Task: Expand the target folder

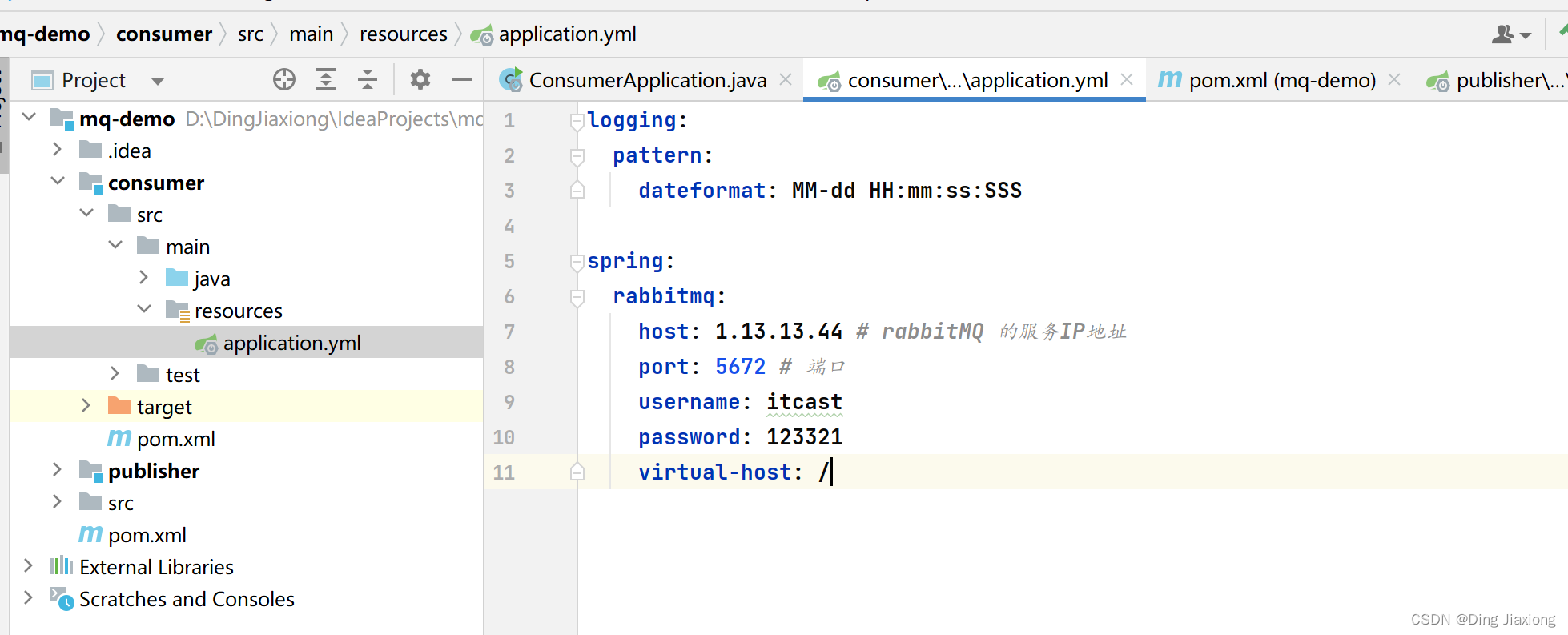Action: pos(86,405)
